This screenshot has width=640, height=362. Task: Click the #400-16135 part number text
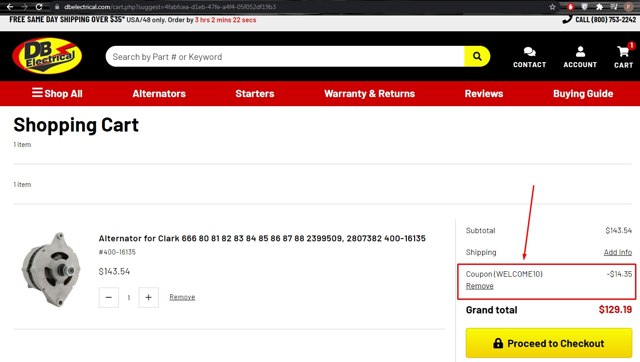[117, 252]
